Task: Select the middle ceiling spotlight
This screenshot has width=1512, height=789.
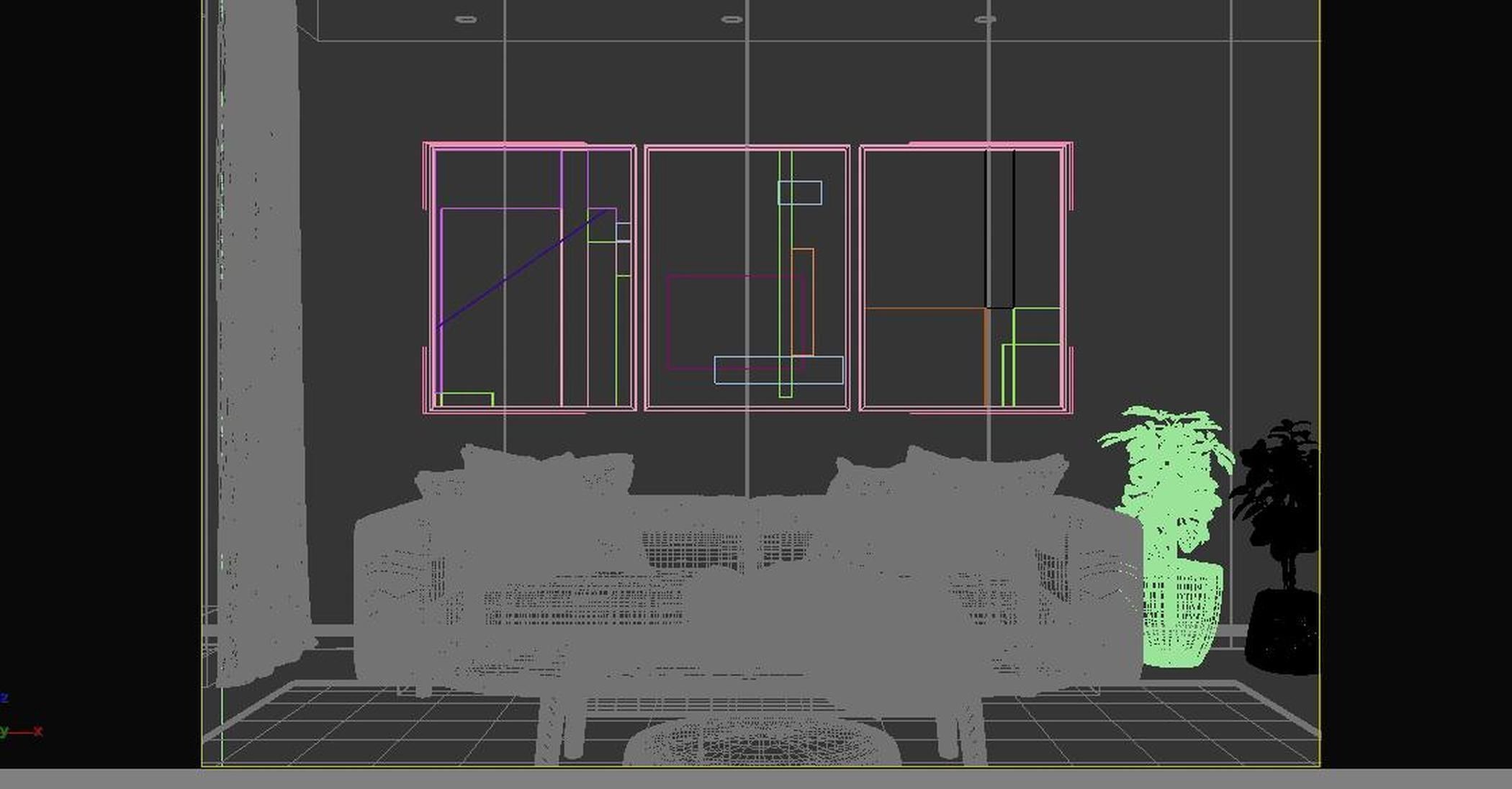Action: pos(732,19)
